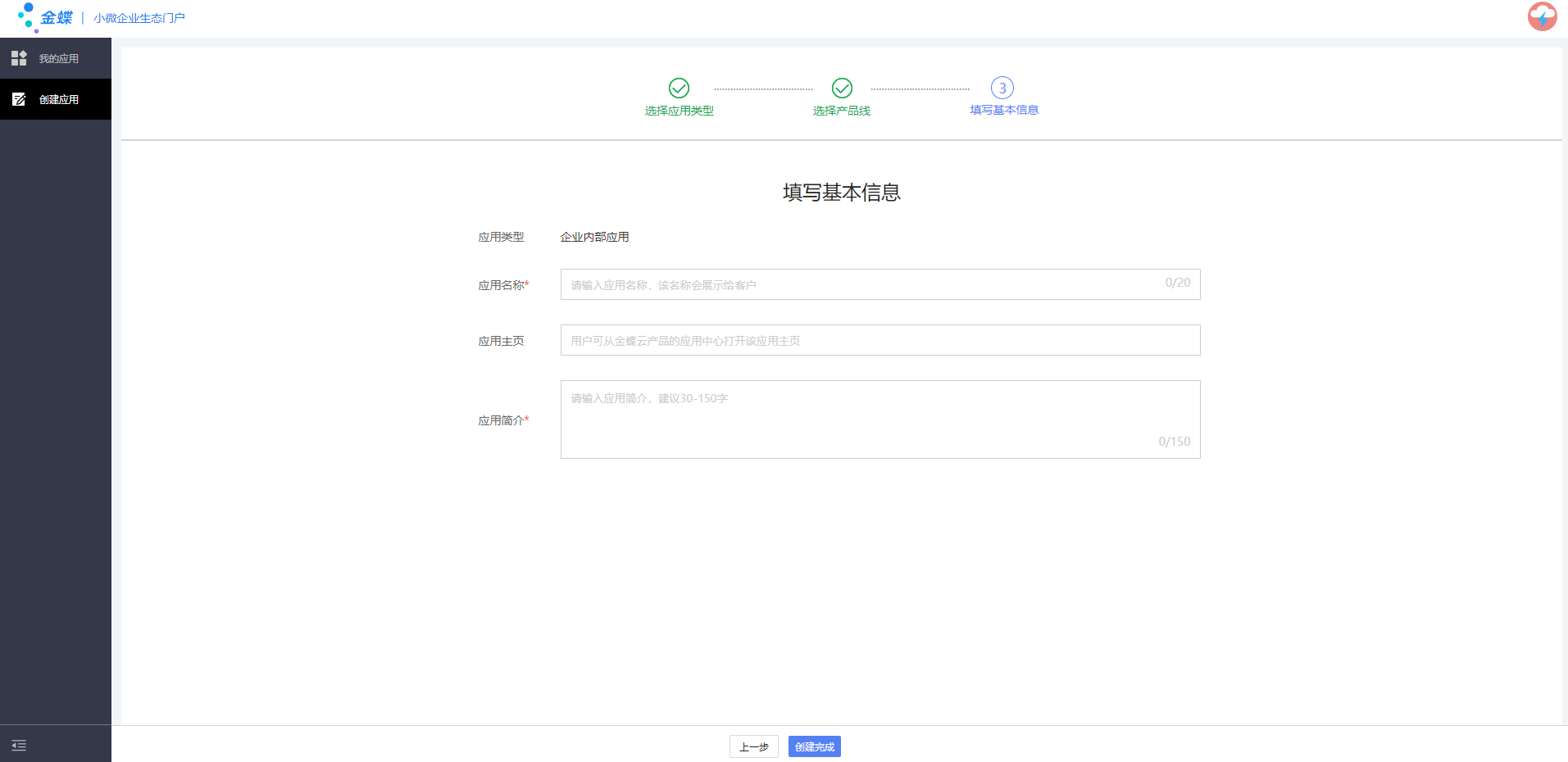1568x762 pixels.
Task: Click the 小微企业生态门户 header title
Action: point(139,18)
